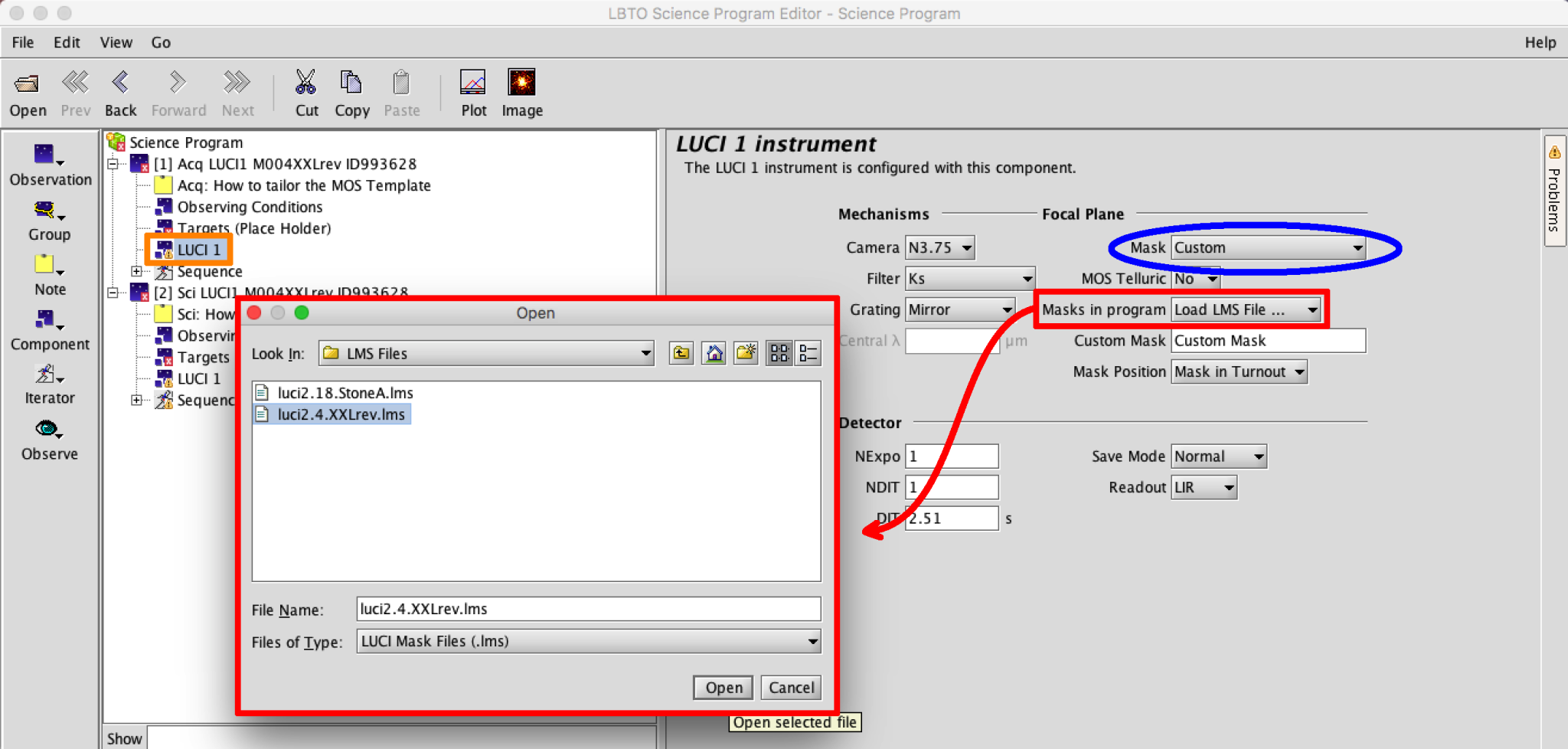1568x749 pixels.
Task: Select the Science Program root node
Action: click(185, 142)
